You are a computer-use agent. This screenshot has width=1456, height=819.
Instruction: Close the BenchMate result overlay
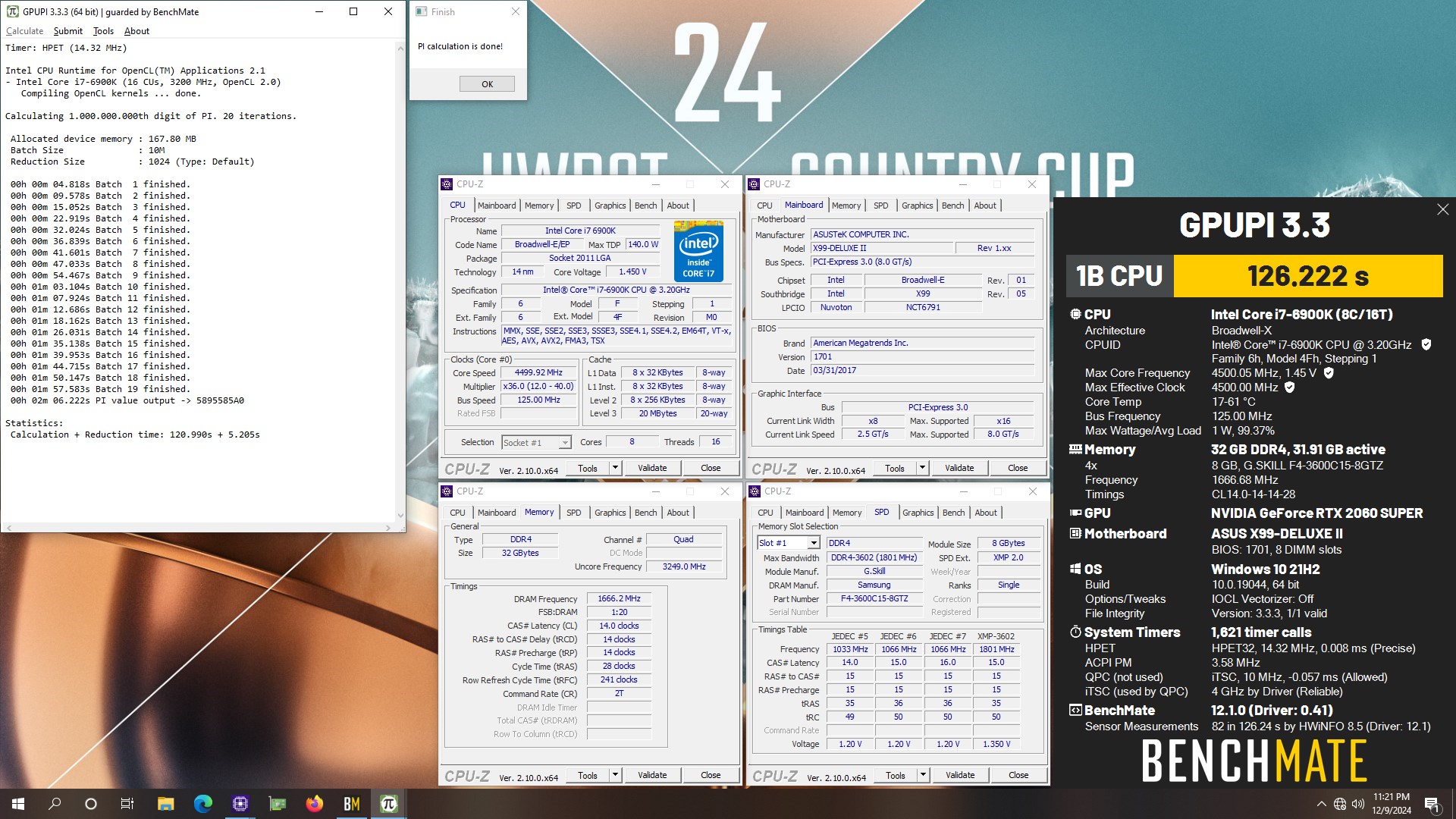(x=1442, y=209)
